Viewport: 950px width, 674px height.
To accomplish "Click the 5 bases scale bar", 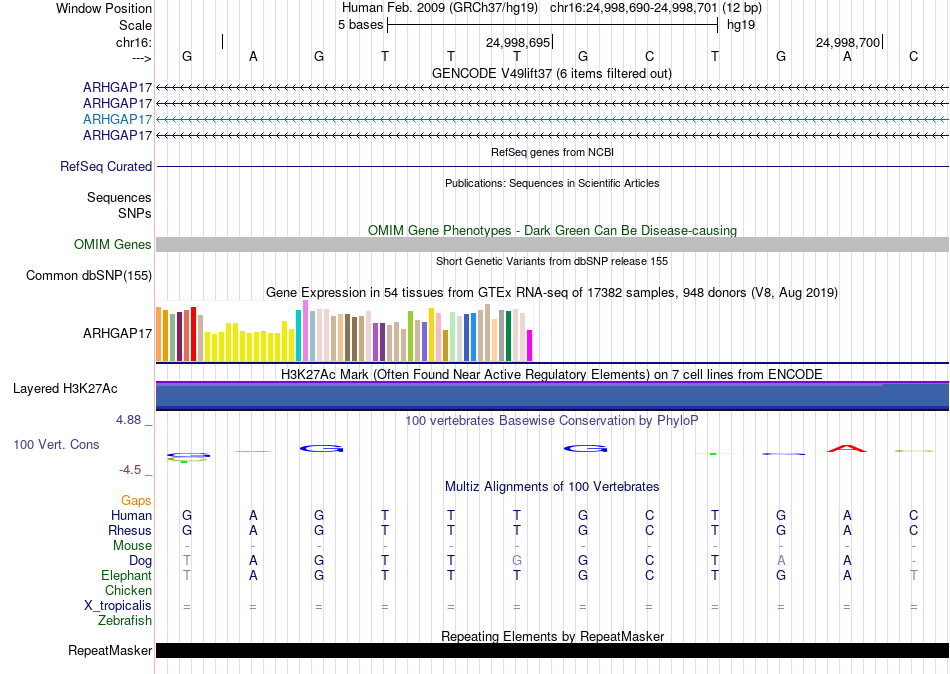I will 552,25.
